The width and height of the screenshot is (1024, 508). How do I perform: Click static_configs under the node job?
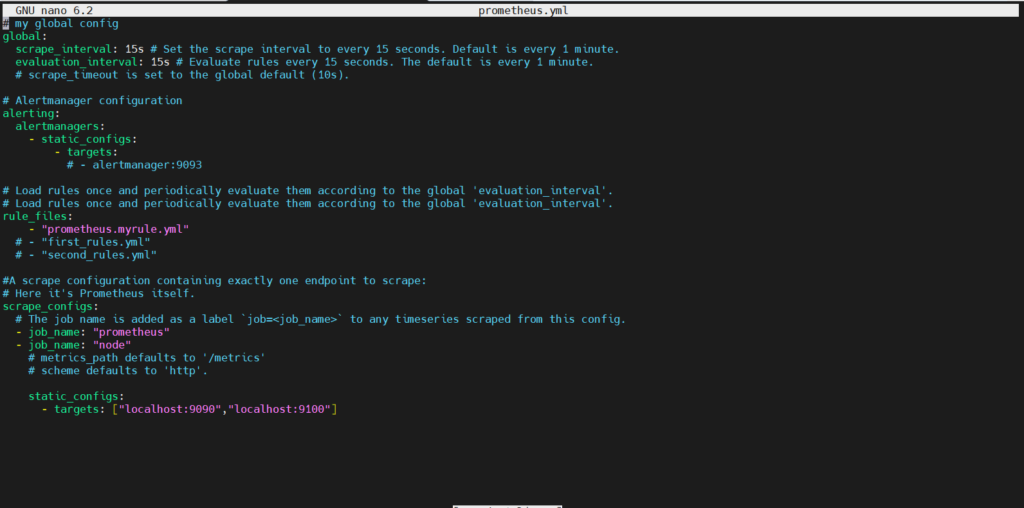point(76,396)
